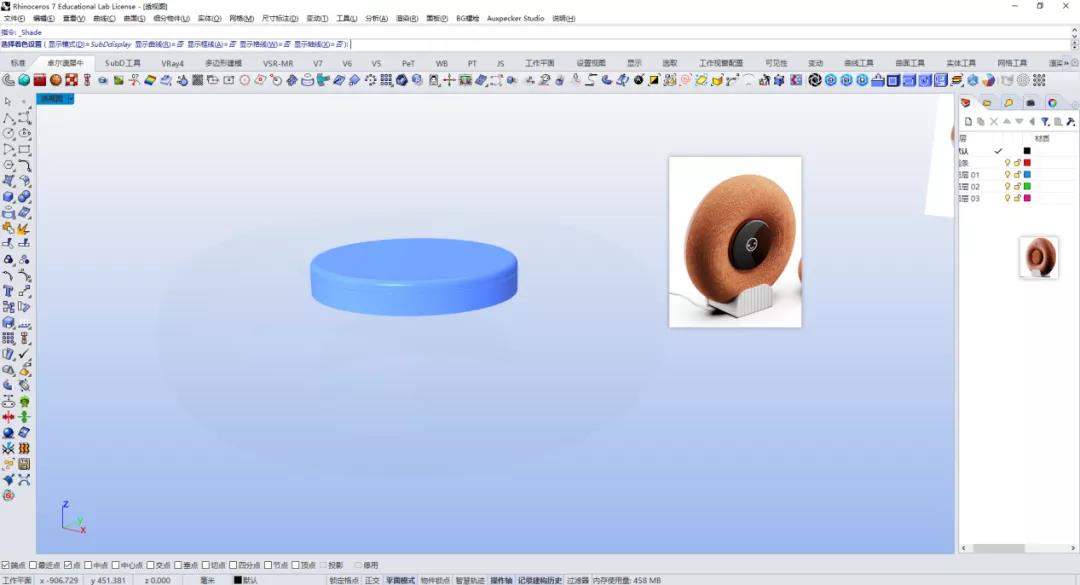Image resolution: width=1080 pixels, height=585 pixels.
Task: Open the 毫米 units field in status bar
Action: 207,580
